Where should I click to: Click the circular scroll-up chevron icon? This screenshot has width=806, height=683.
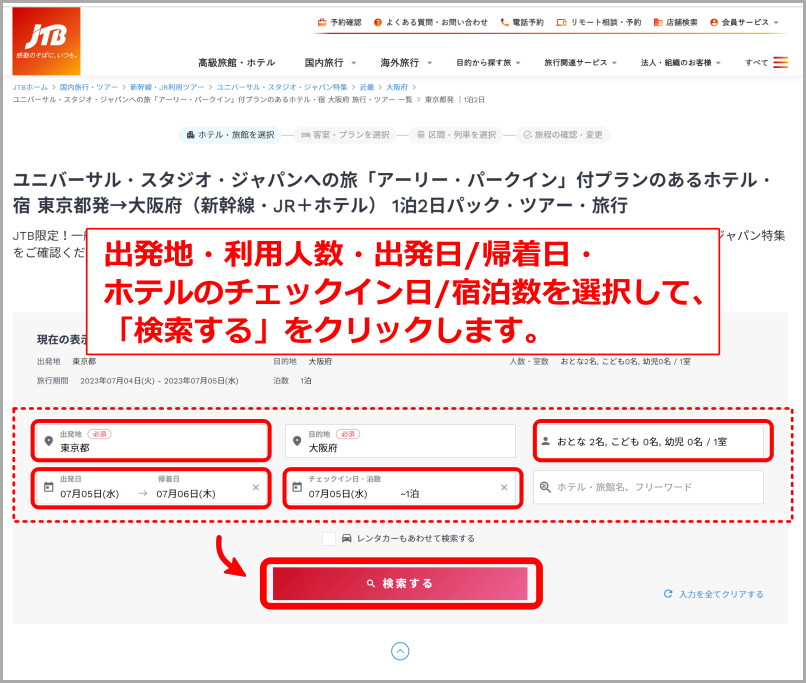tap(400, 651)
